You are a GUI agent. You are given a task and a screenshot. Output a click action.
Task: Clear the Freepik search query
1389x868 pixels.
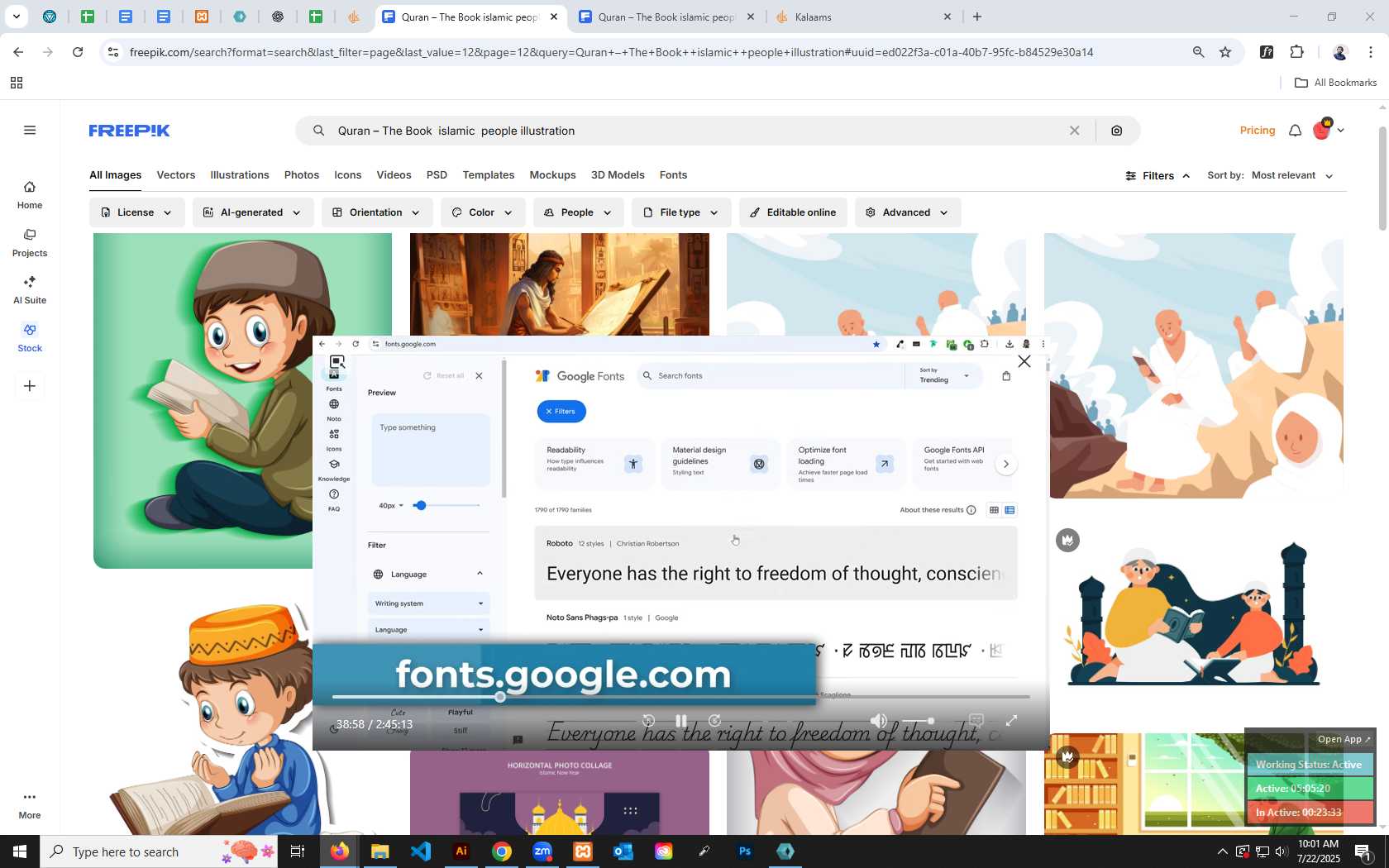click(x=1075, y=131)
